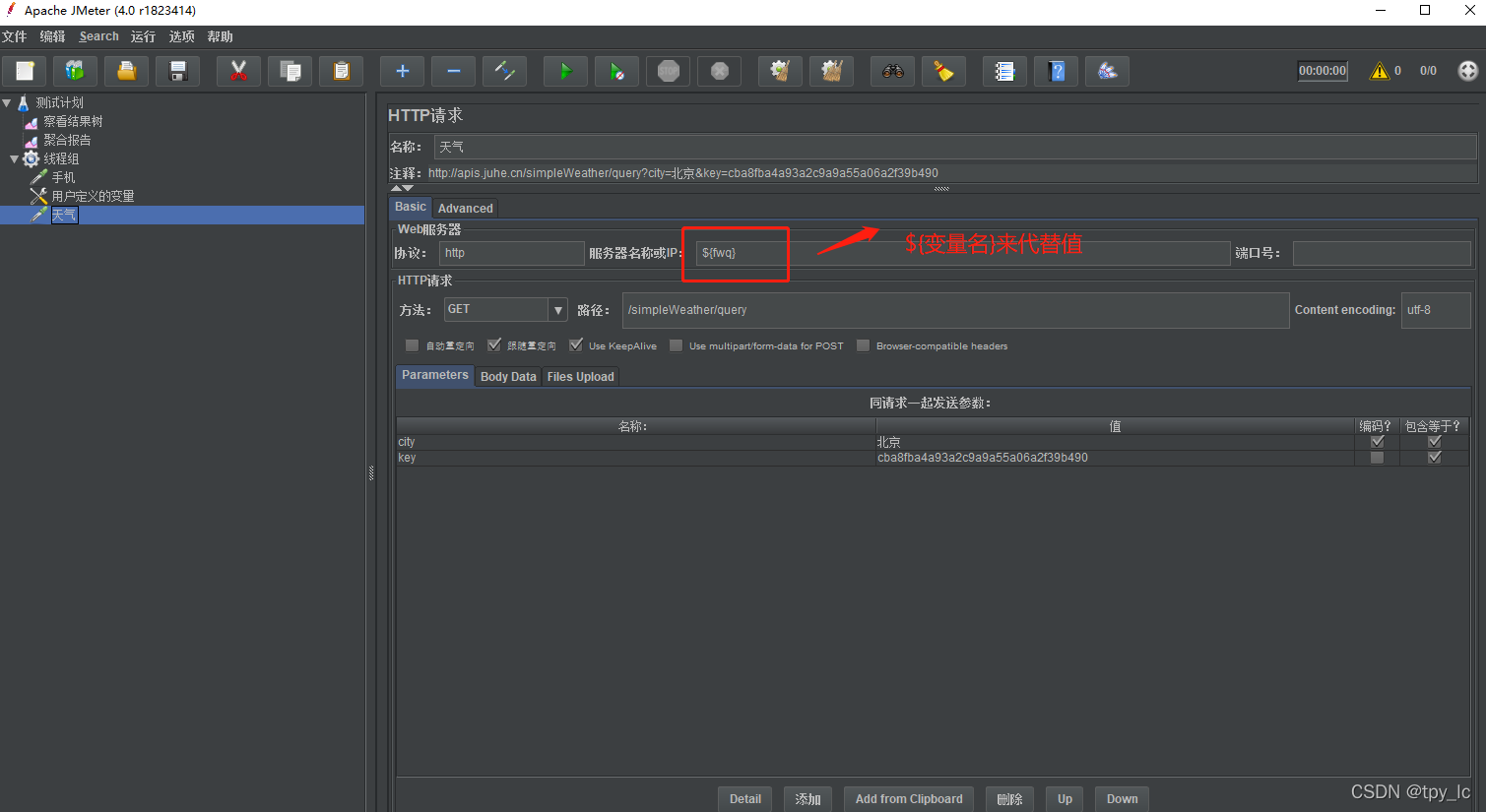
Task: Switch to the Files Upload tab
Action: [x=580, y=377]
